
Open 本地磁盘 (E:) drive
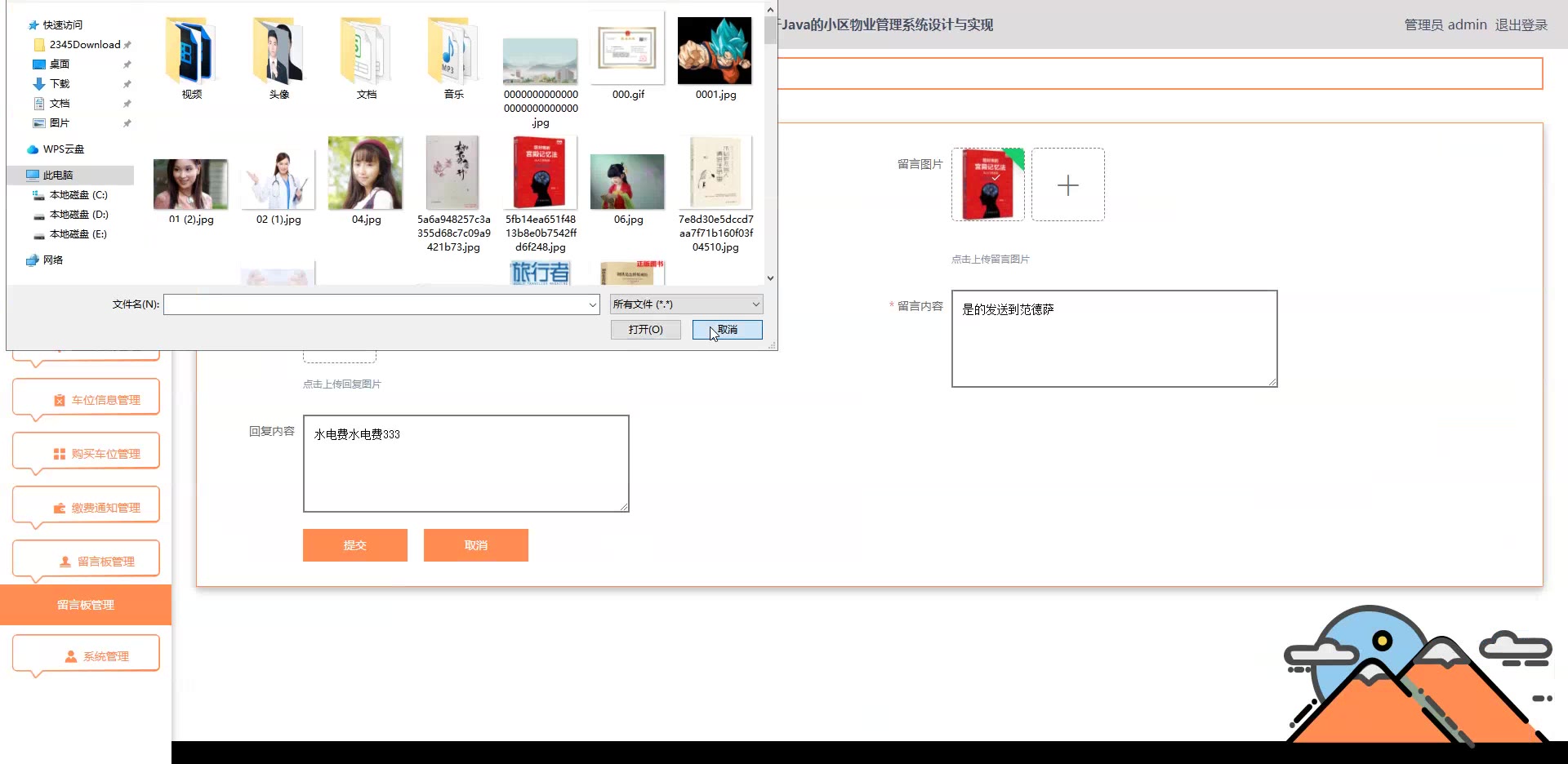coord(70,234)
